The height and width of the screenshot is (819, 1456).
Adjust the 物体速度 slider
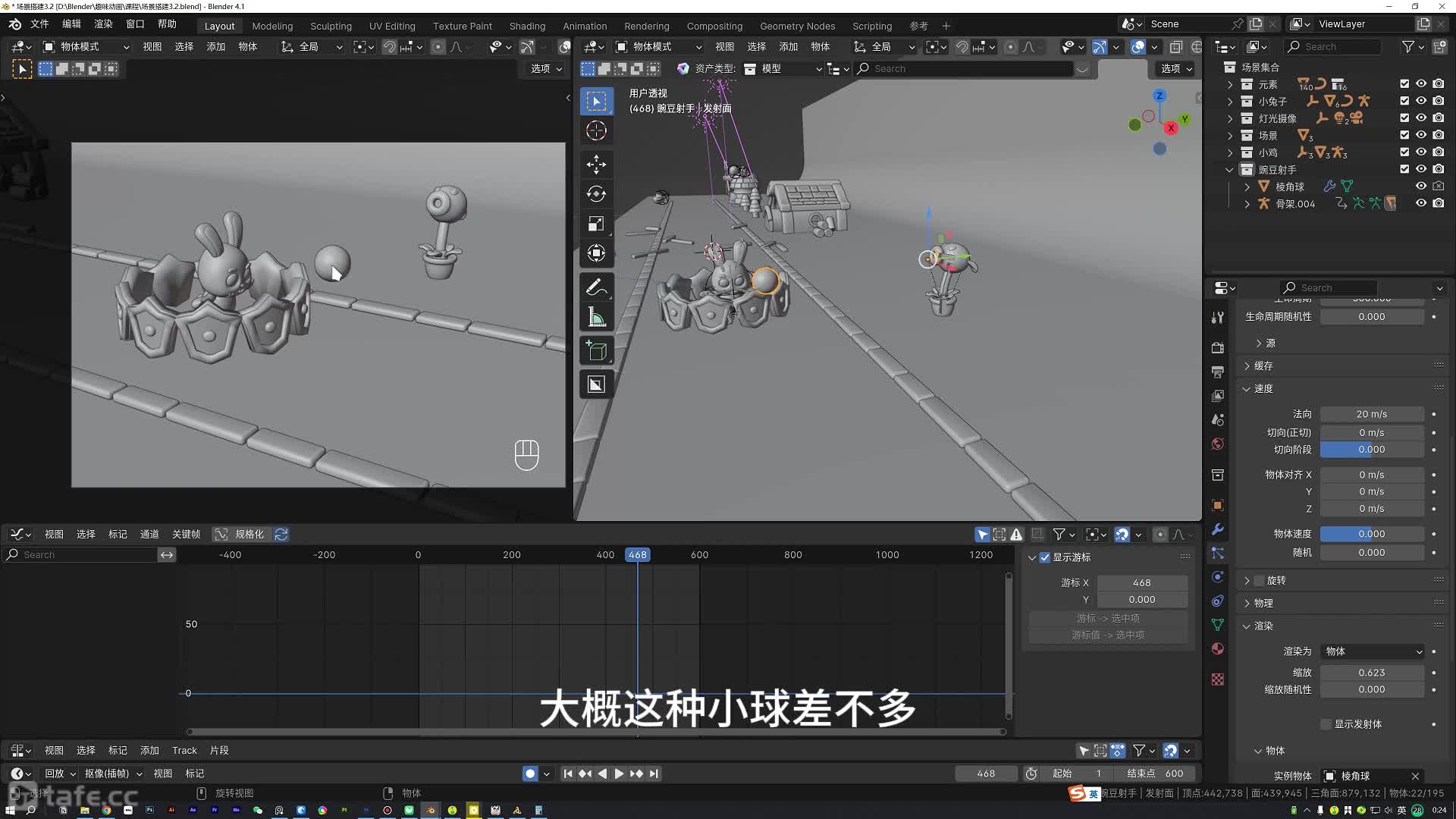[1372, 534]
